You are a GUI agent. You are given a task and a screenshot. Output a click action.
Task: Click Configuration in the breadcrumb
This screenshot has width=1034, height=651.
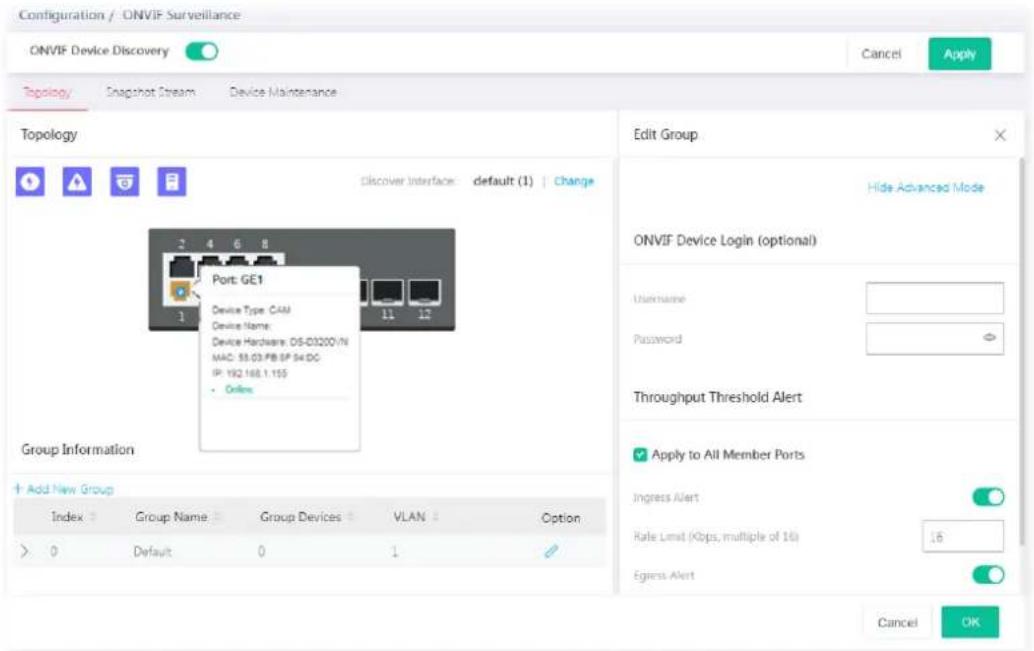coord(61,15)
